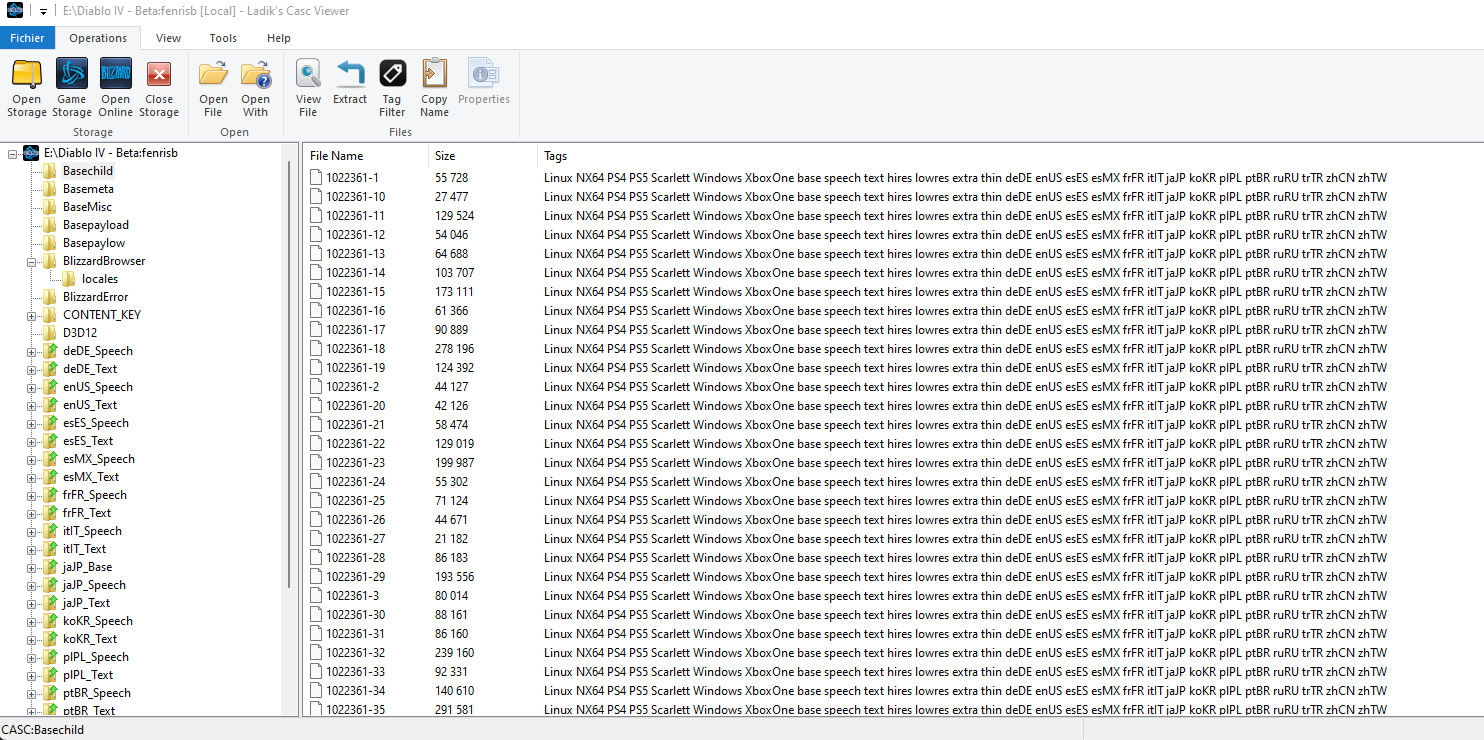This screenshot has width=1484, height=740.
Task: Expand the enUS_Speech tree node
Action: click(x=31, y=387)
